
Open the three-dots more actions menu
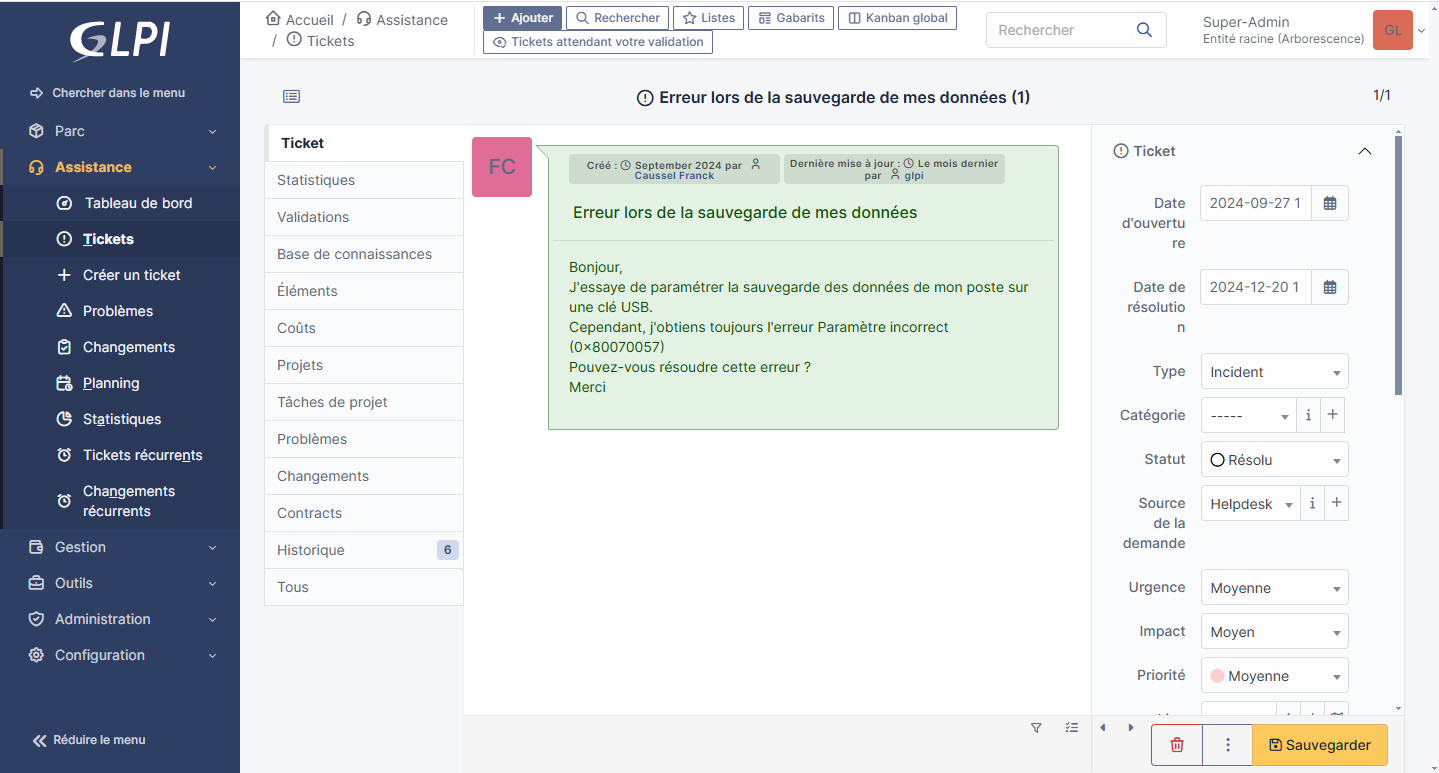coord(1227,745)
